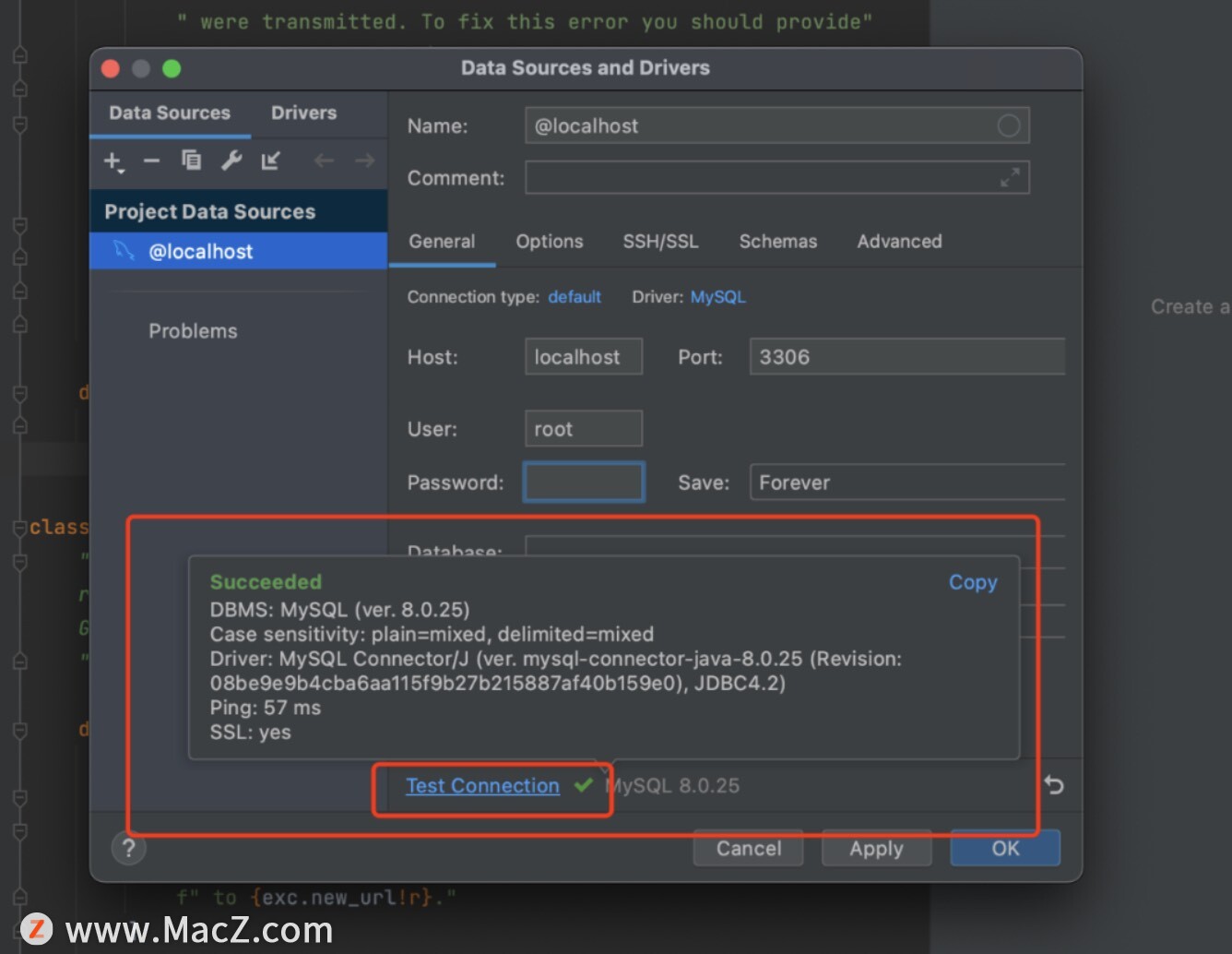Viewport: 1232px width, 954px height.
Task: Click the MySQL 8.0.25 version label
Action: click(672, 786)
